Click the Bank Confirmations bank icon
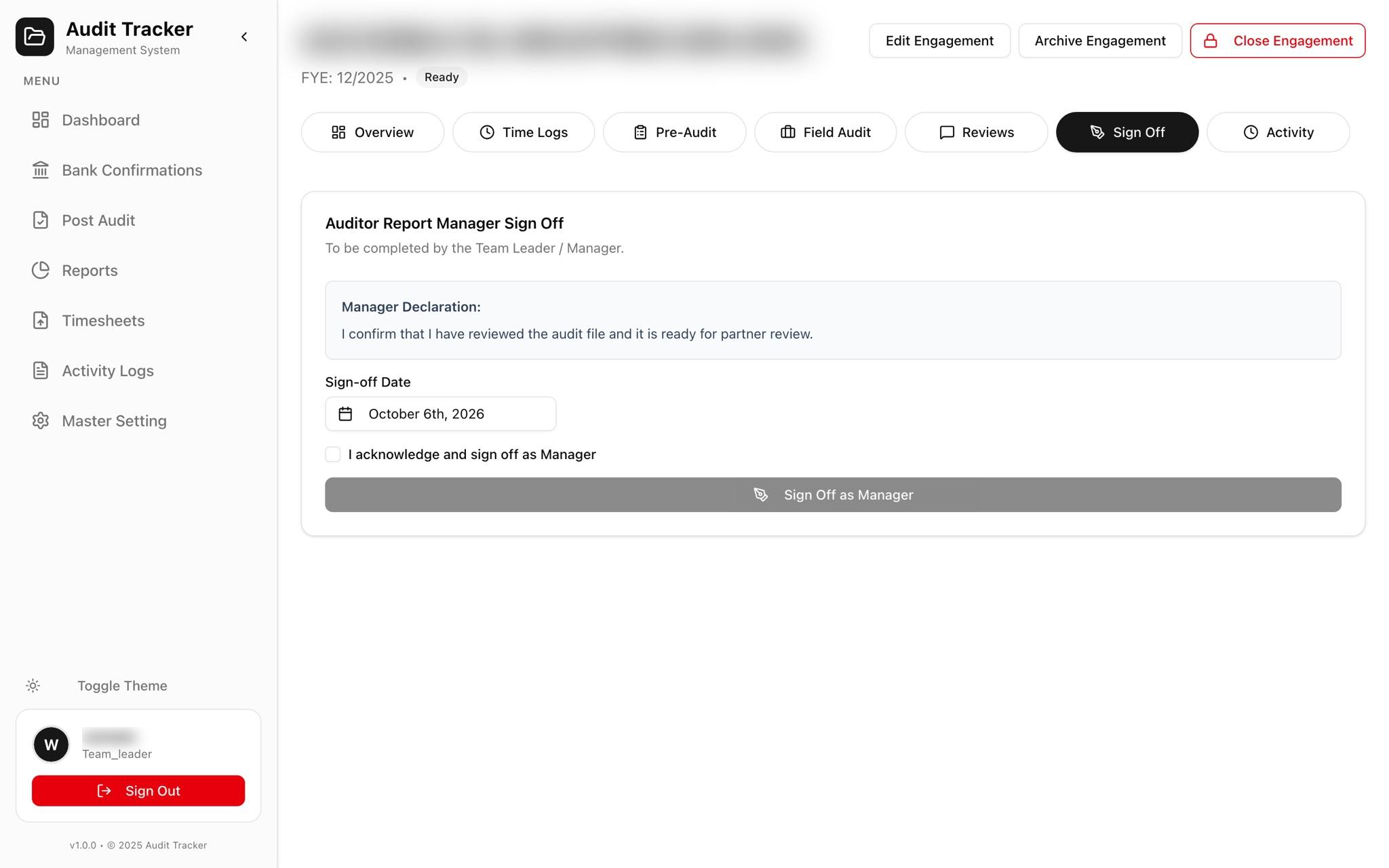 pyautogui.click(x=41, y=170)
